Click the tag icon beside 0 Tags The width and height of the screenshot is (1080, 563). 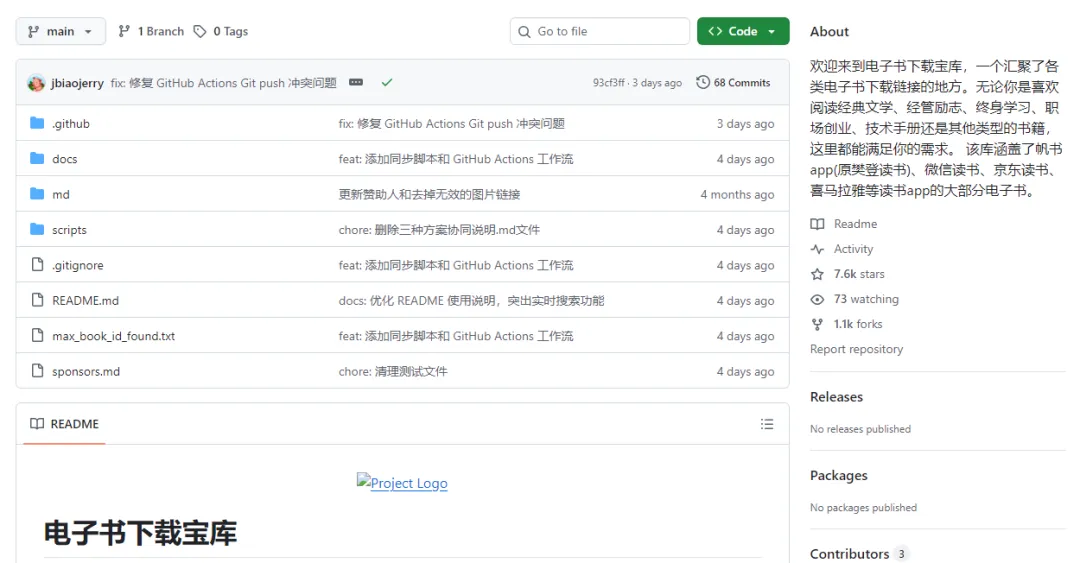[200, 31]
